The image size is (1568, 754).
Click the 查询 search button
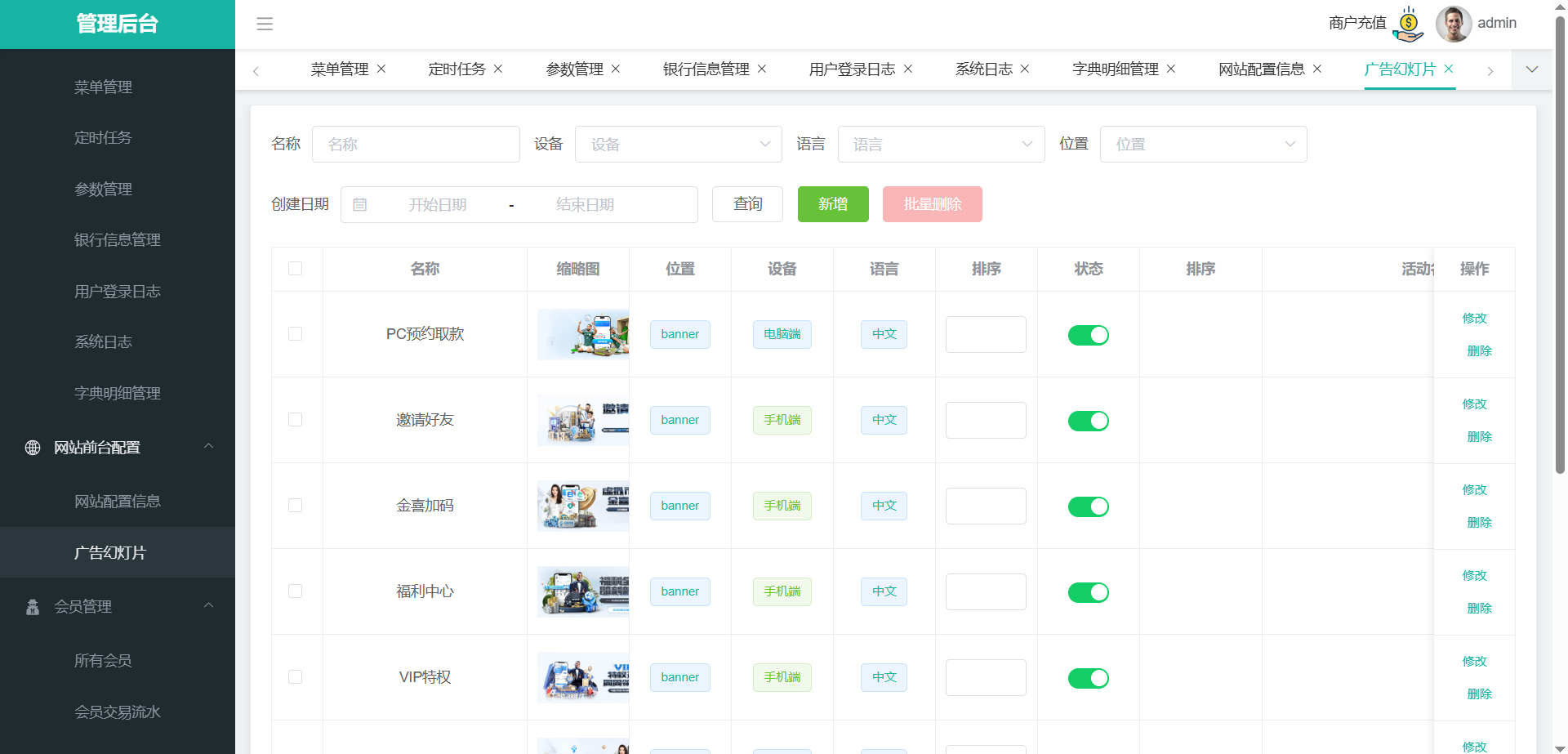point(747,204)
